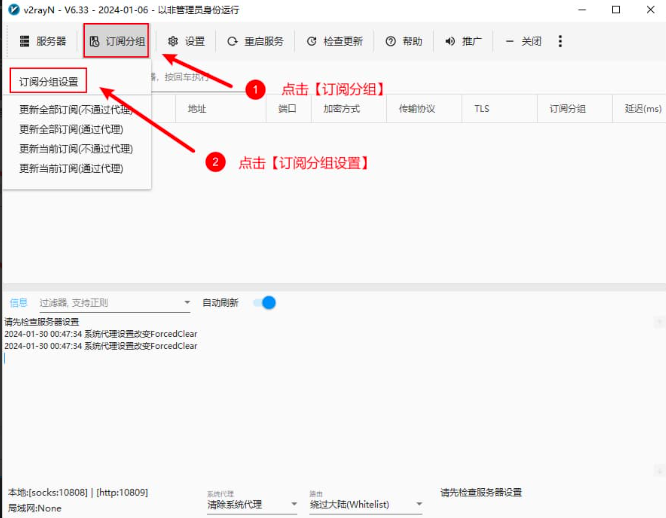This screenshot has height=518, width=666.
Task: Open 服务器 toolbar menu
Action: (43, 41)
